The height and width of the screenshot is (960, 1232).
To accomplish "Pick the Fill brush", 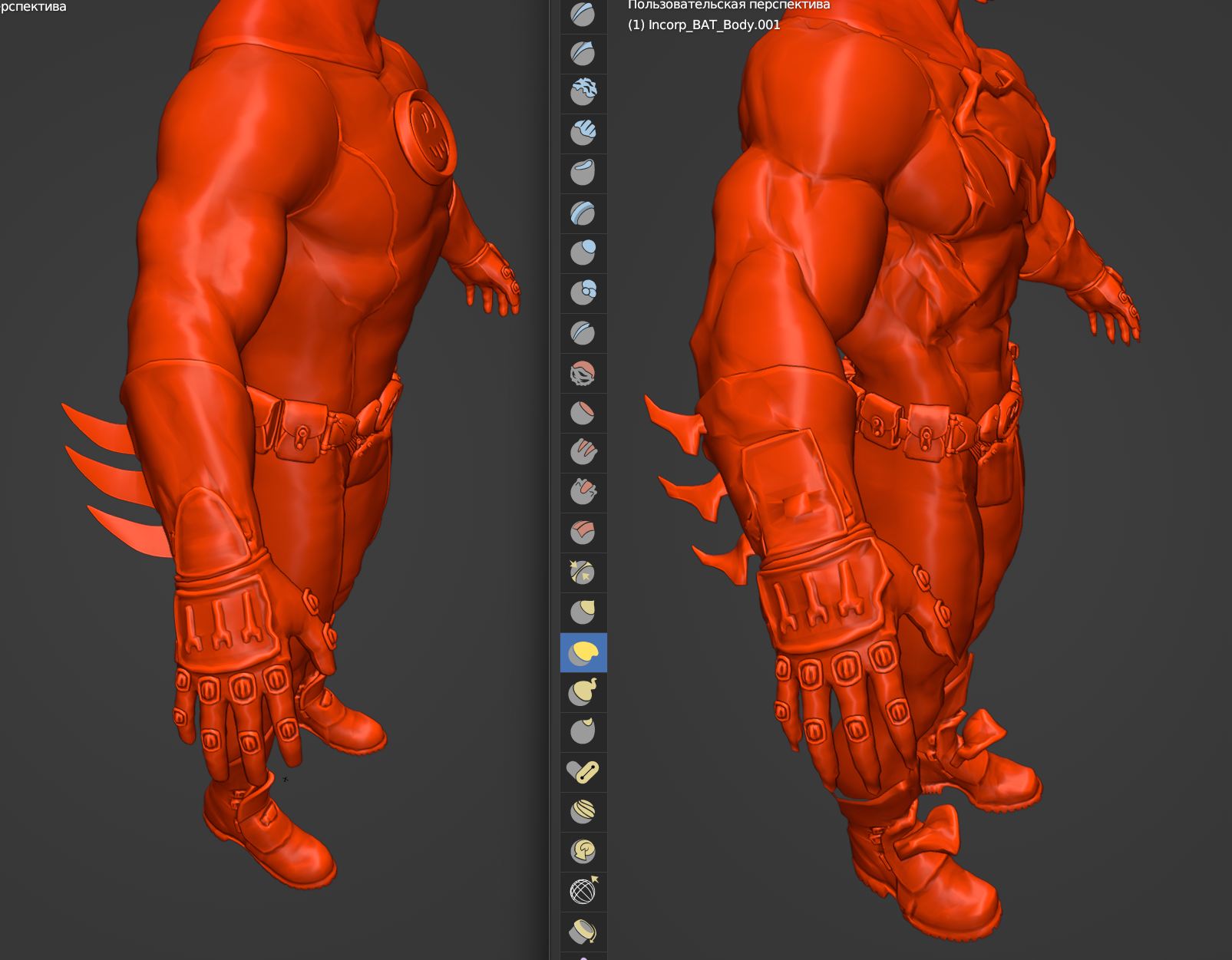I will (x=583, y=453).
